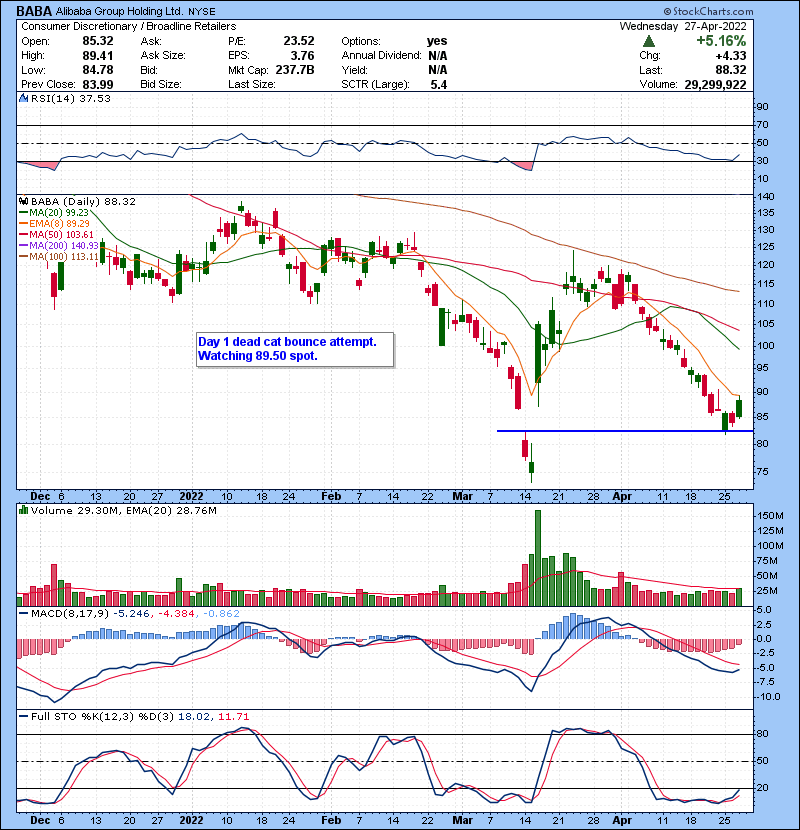Click the +5.16% percent change
The width and height of the screenshot is (800, 830).
(x=721, y=41)
